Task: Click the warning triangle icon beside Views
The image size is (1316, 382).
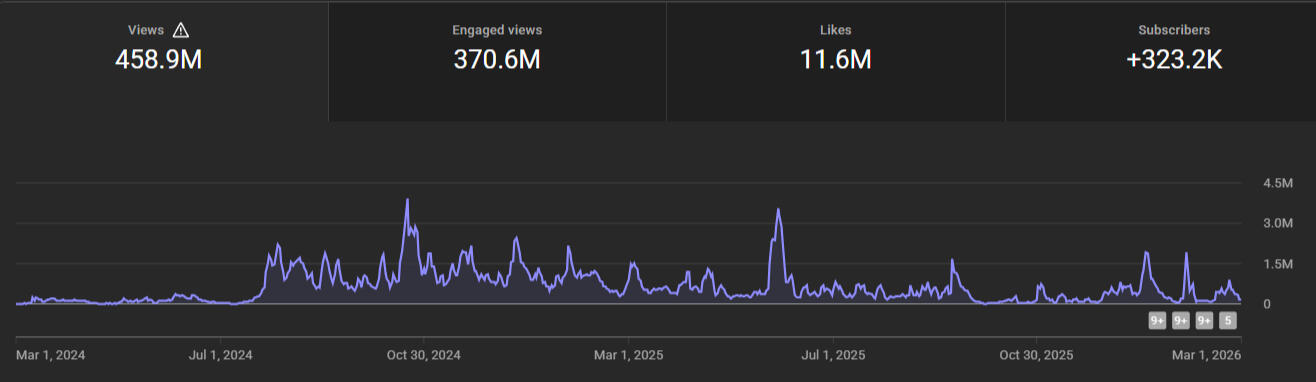Action: click(181, 30)
